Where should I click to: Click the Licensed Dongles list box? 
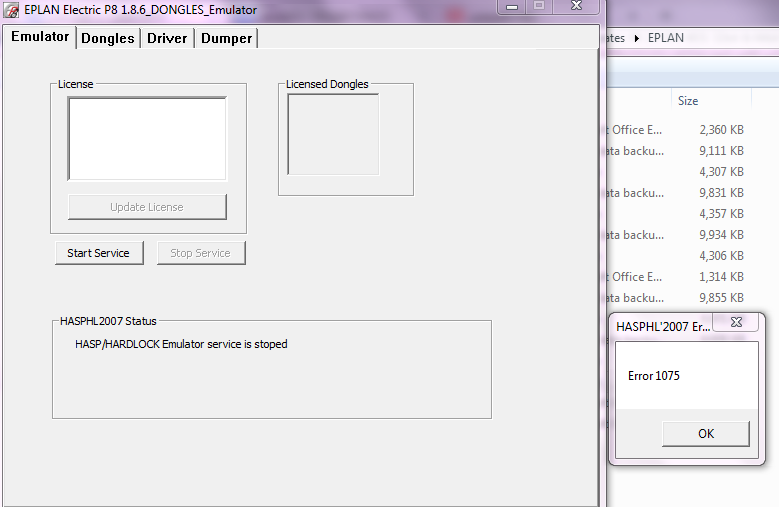point(333,135)
